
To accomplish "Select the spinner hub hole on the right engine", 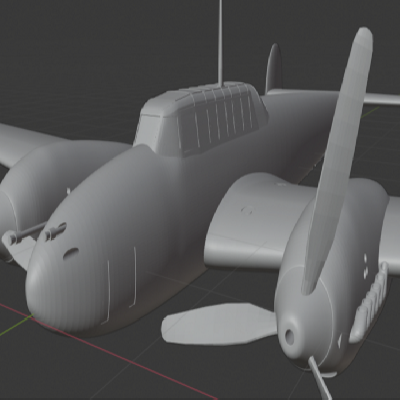I will tap(289, 337).
